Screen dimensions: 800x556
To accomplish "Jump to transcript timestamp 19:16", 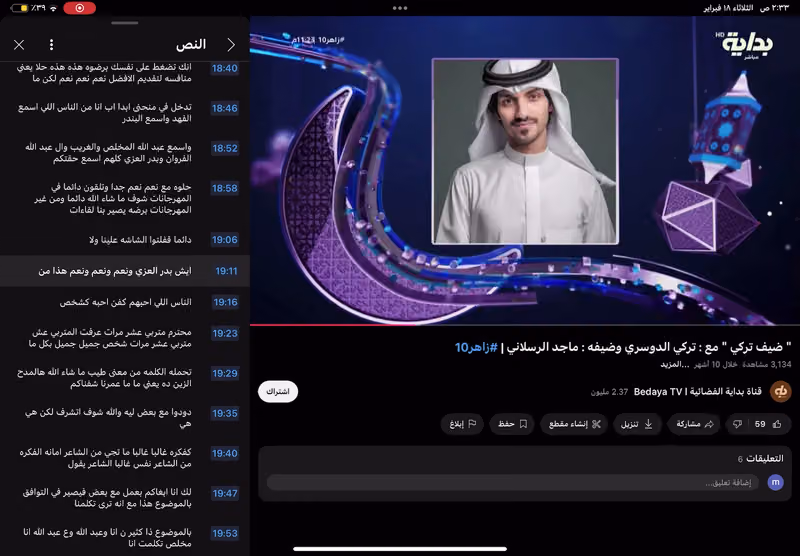I will (225, 302).
